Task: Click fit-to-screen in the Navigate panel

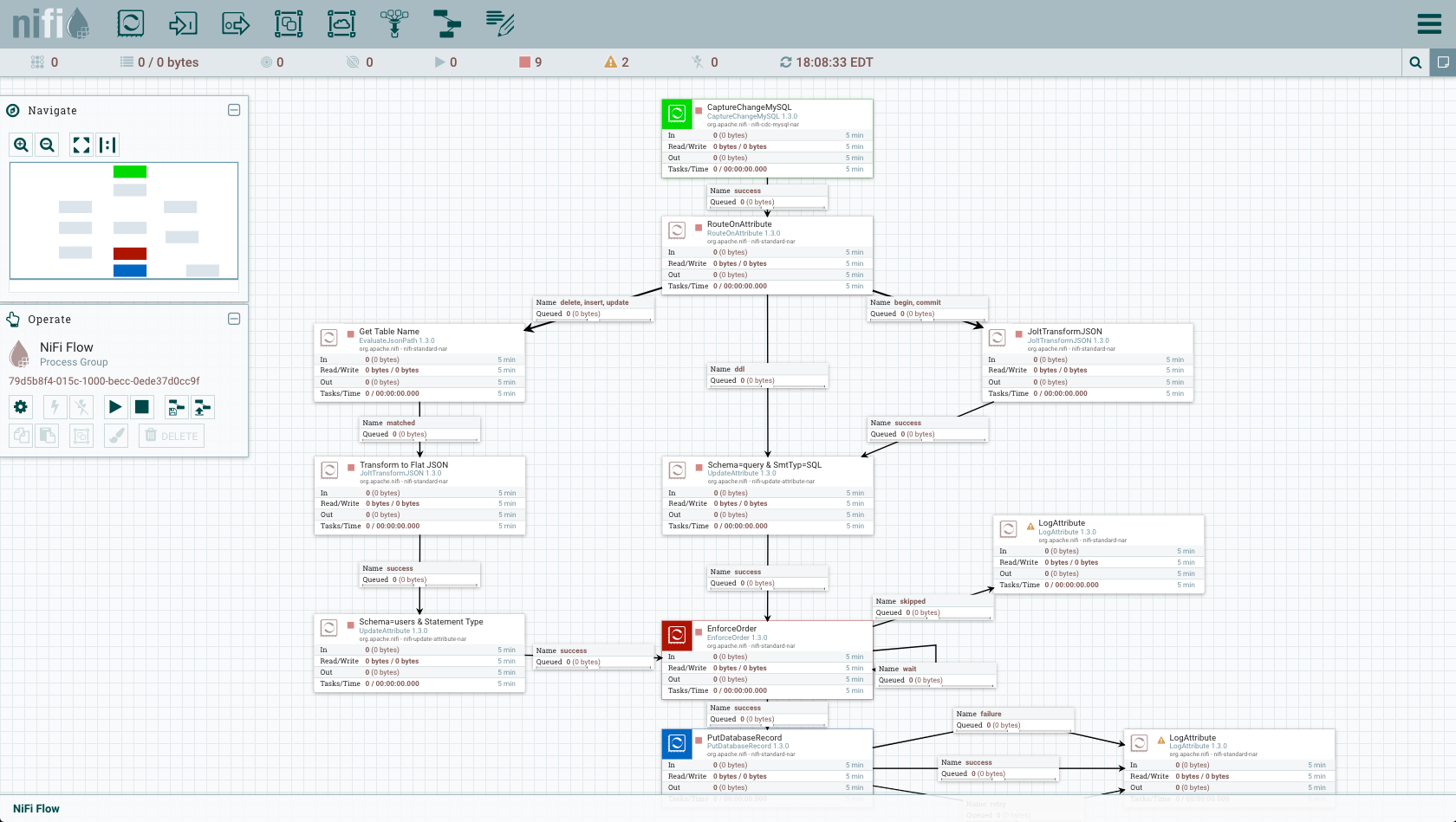Action: tap(81, 145)
